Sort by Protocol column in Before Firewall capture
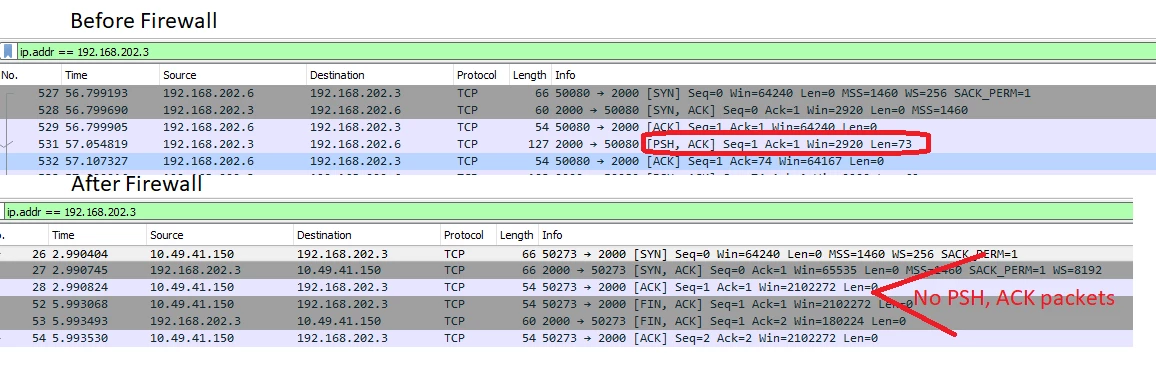Image resolution: width=1156 pixels, height=391 pixels. [481, 75]
